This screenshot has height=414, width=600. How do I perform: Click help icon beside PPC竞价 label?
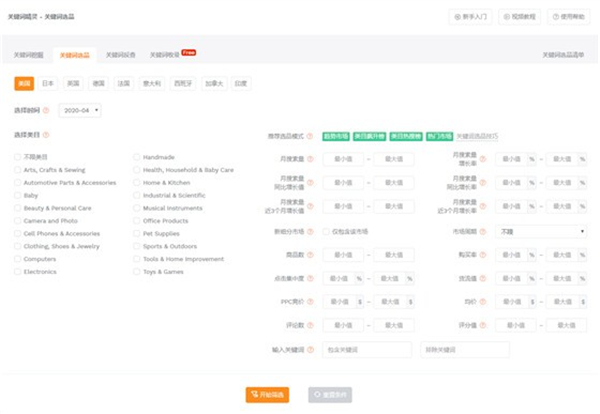click(x=311, y=301)
